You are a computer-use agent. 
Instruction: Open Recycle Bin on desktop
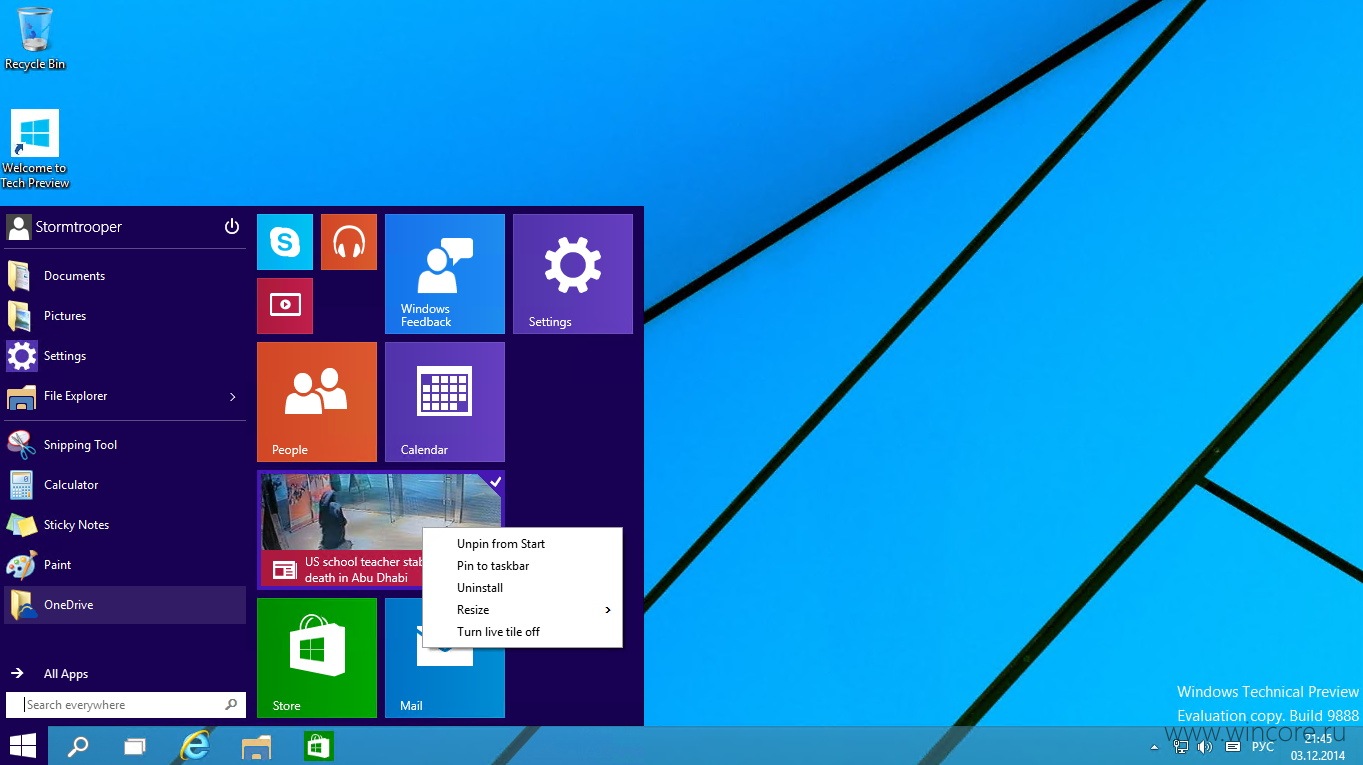pos(35,38)
